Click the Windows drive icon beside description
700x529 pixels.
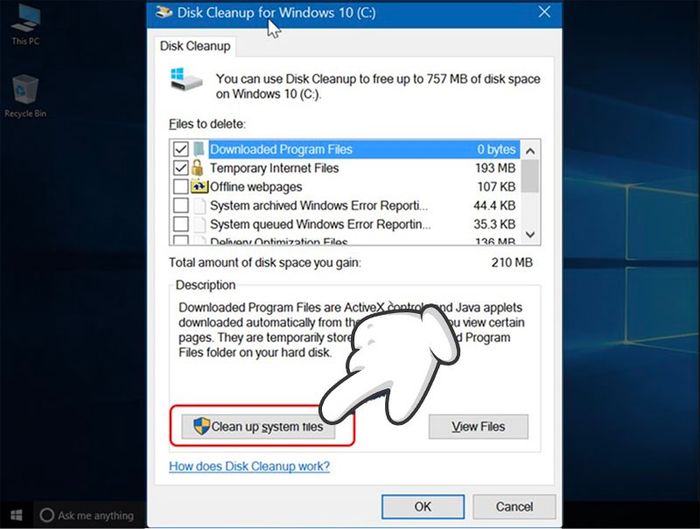(187, 80)
